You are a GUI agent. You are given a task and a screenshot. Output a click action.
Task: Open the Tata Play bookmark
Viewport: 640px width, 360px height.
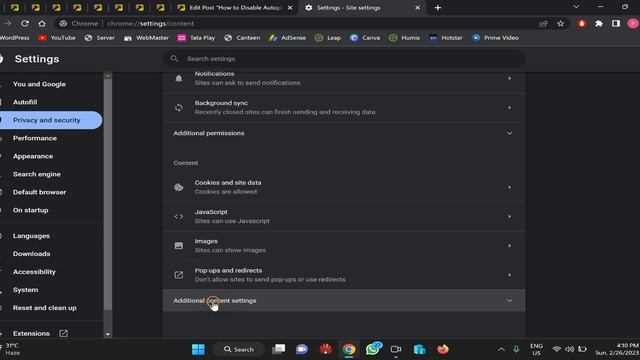pos(196,38)
